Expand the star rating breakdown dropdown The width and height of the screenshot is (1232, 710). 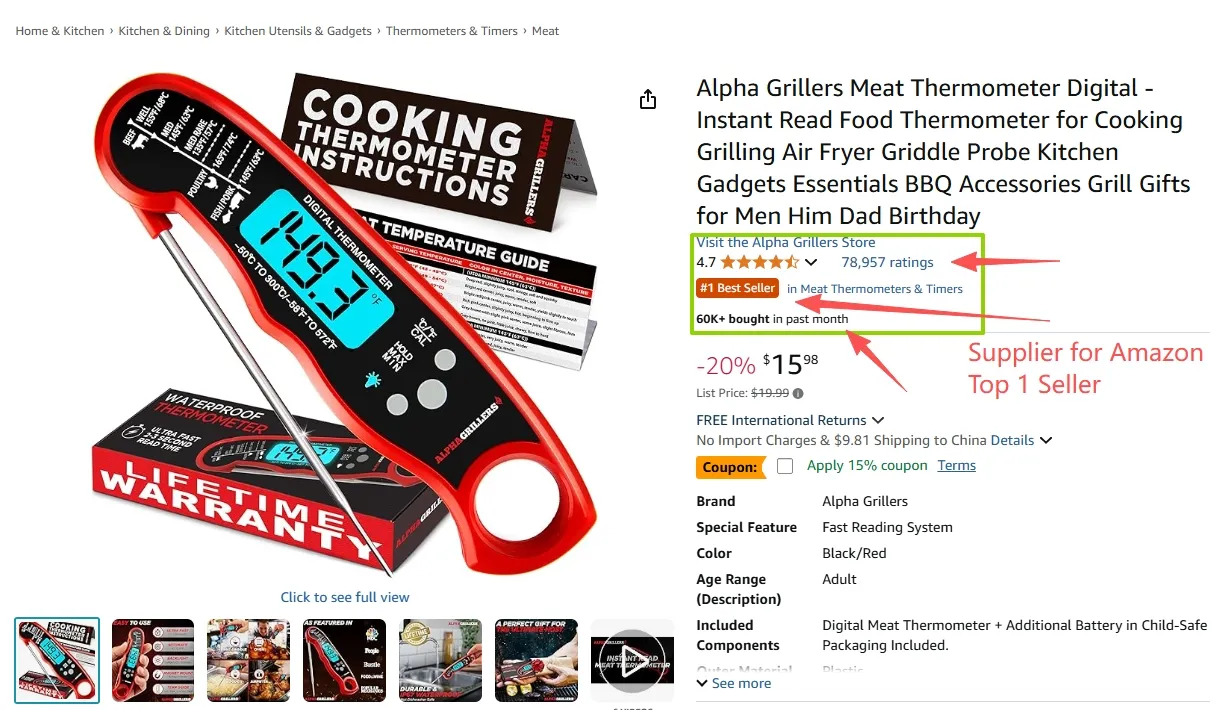[x=812, y=262]
